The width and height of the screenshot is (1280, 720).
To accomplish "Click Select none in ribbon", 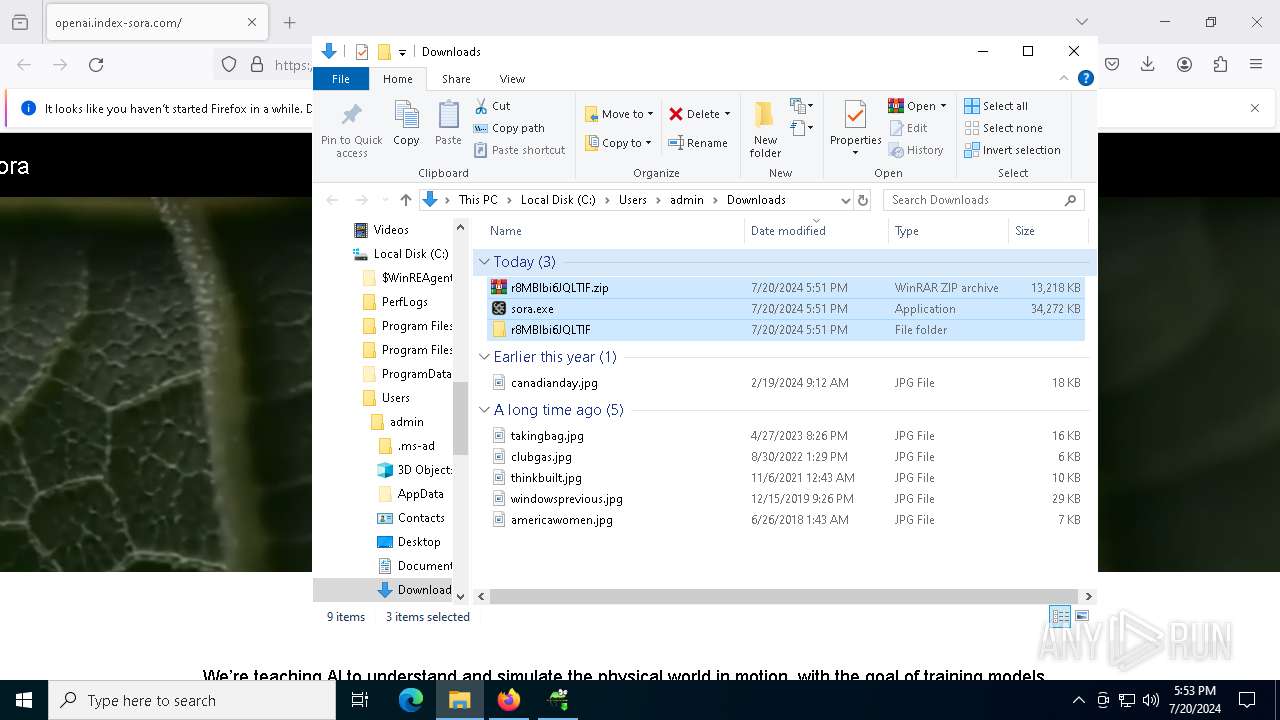I will point(1003,128).
